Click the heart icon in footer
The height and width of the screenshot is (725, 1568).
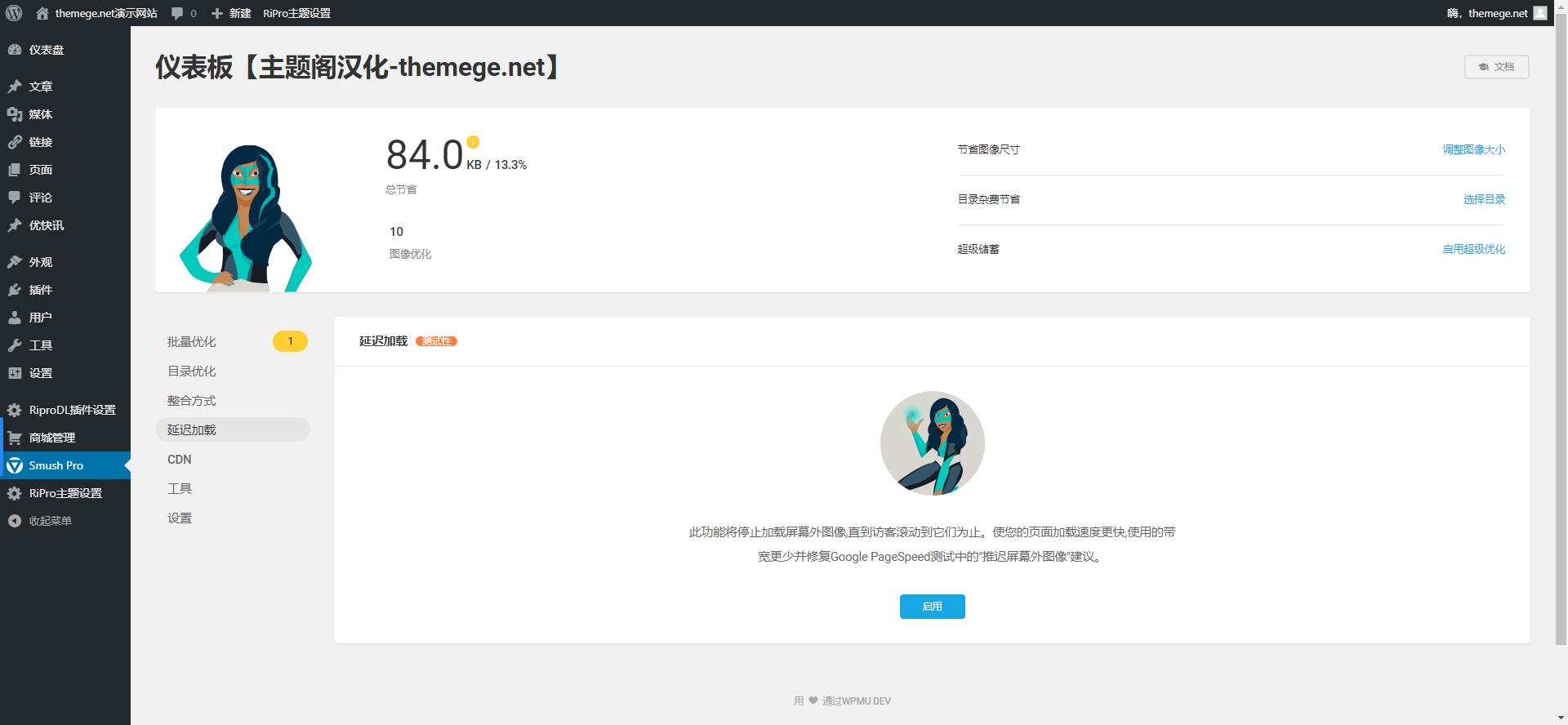[x=813, y=701]
